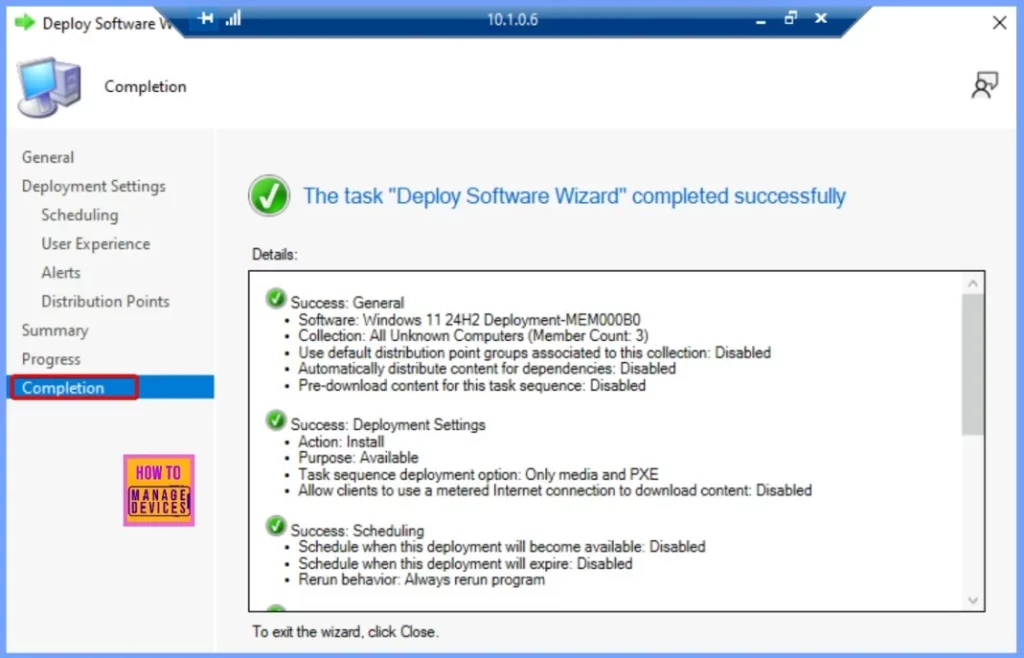Click the 10.1.0.6 address in the connection bar
This screenshot has width=1024, height=658.
(x=512, y=20)
